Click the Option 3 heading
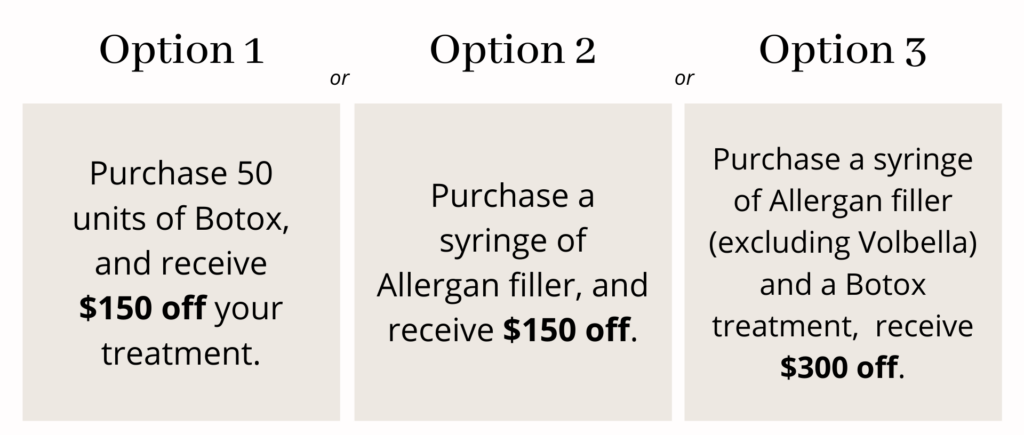Image resolution: width=1024 pixels, height=435 pixels. (x=842, y=51)
